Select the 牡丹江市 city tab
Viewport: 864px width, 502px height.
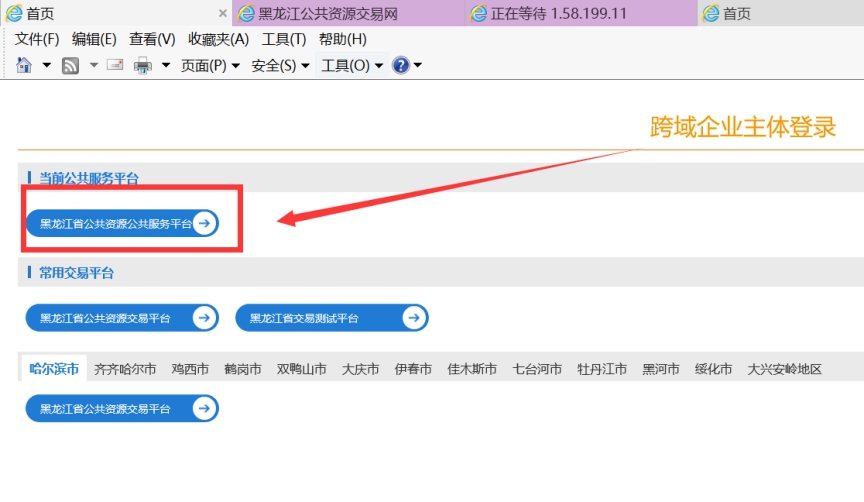602,369
